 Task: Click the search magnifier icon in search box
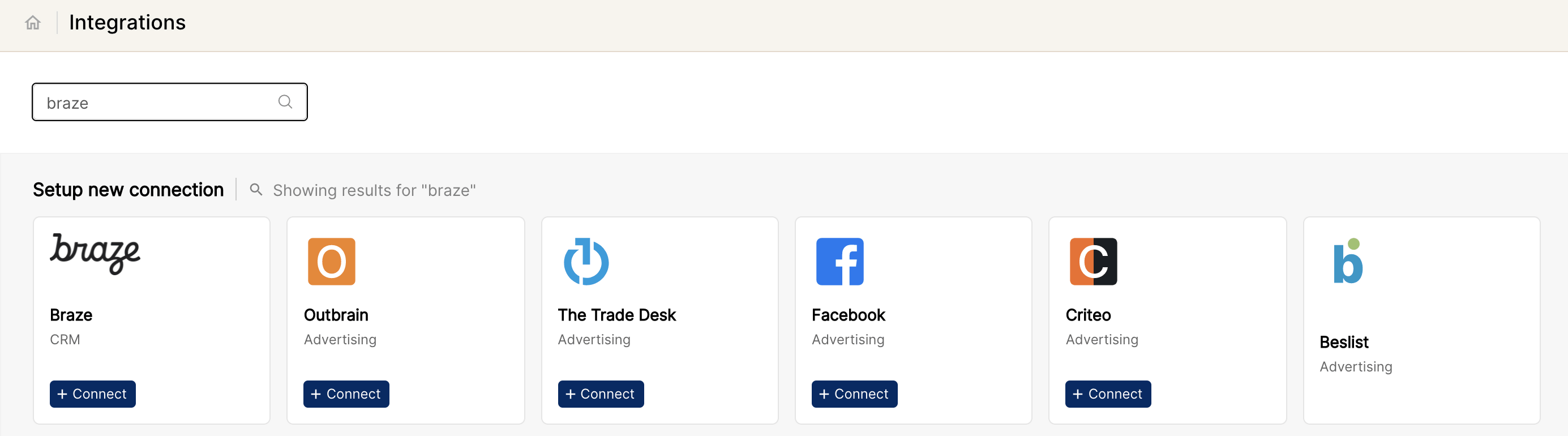pyautogui.click(x=285, y=102)
